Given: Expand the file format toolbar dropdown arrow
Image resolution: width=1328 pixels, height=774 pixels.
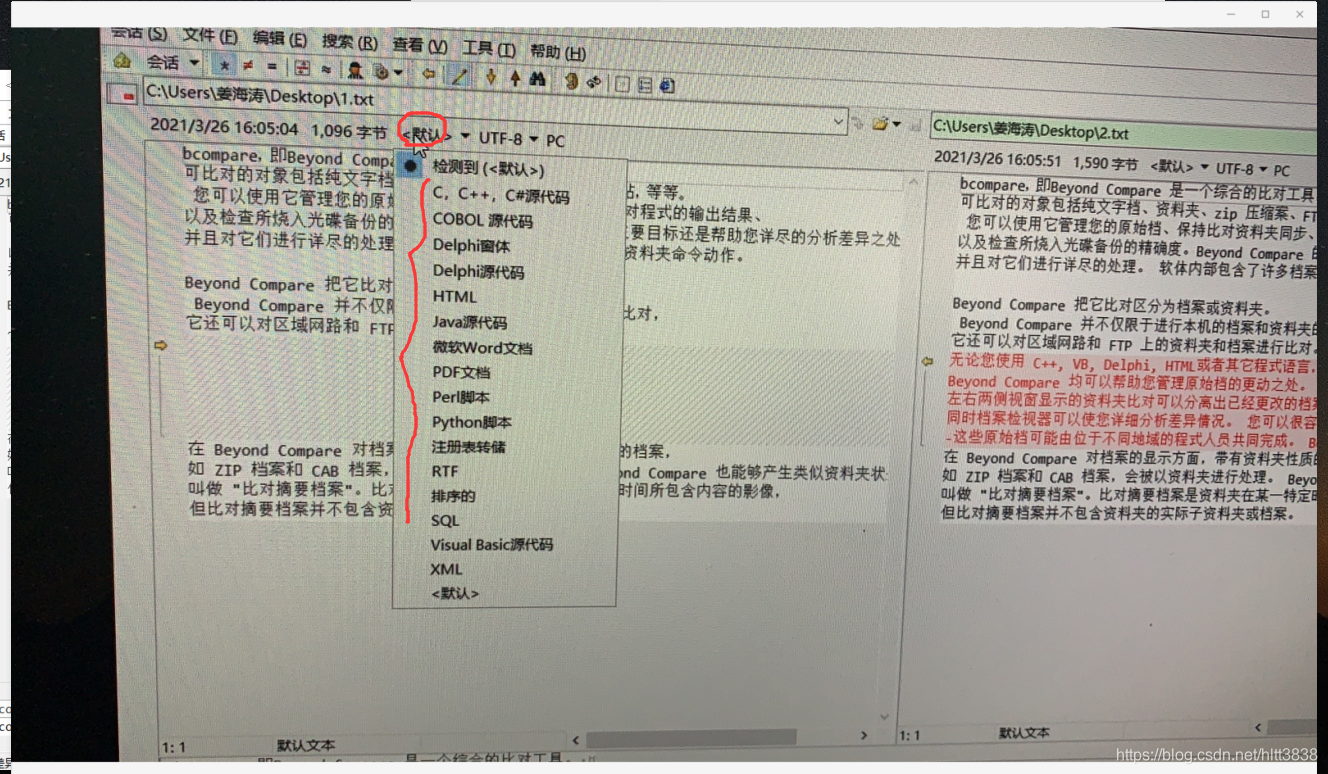Looking at the screenshot, I should click(x=398, y=72).
